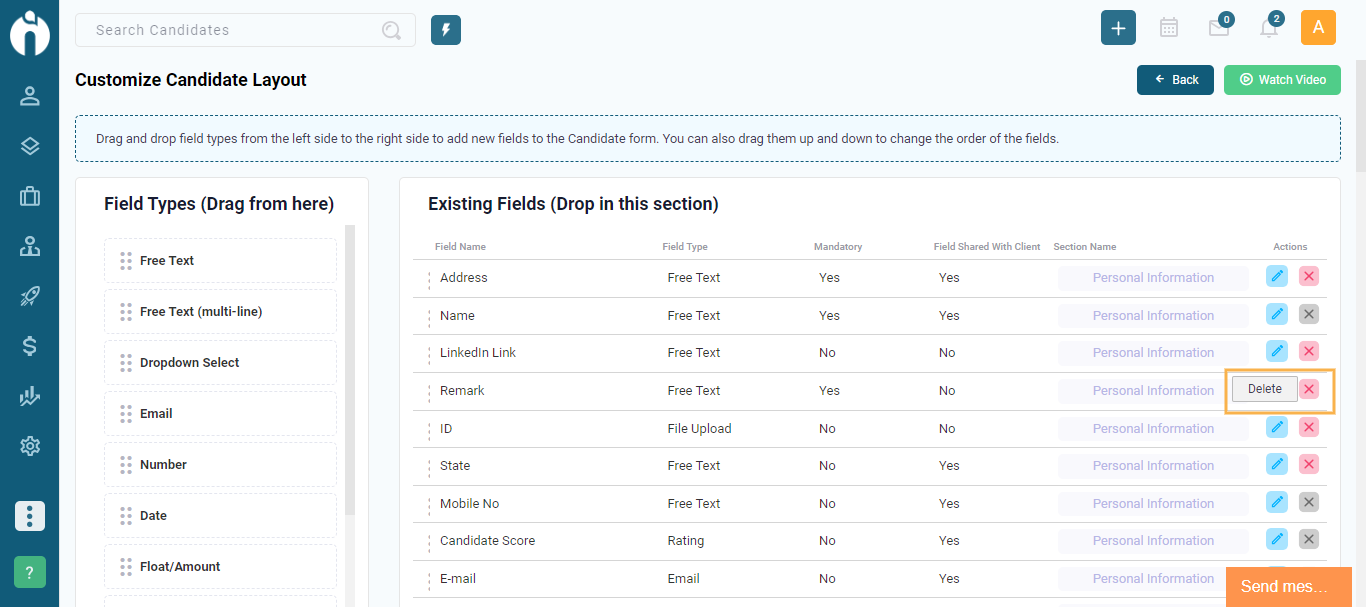Edit the LinkedIn Link field
Viewport: 1366px width, 607px height.
pos(1277,351)
